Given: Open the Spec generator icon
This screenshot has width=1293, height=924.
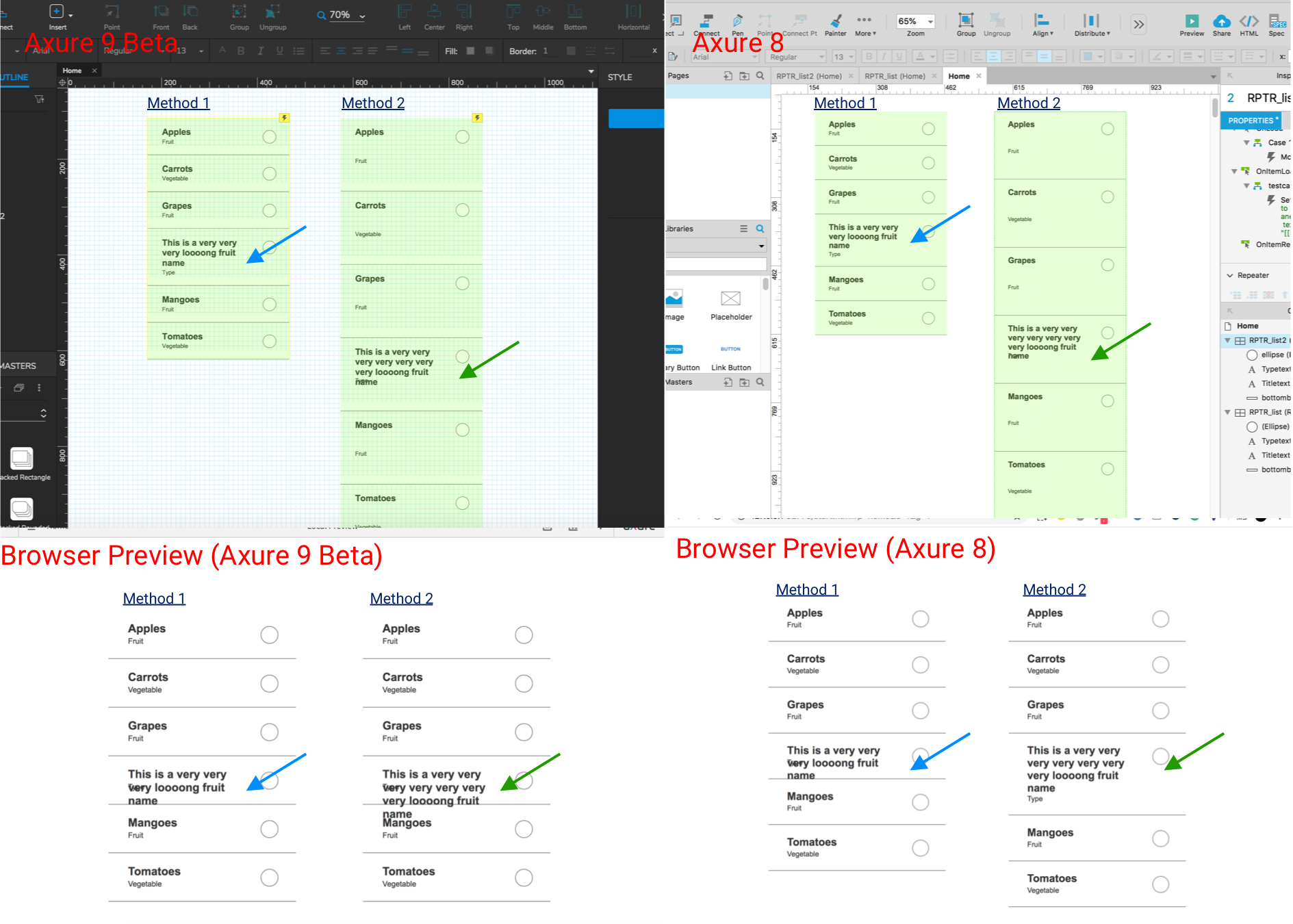Looking at the screenshot, I should coord(1277,23).
